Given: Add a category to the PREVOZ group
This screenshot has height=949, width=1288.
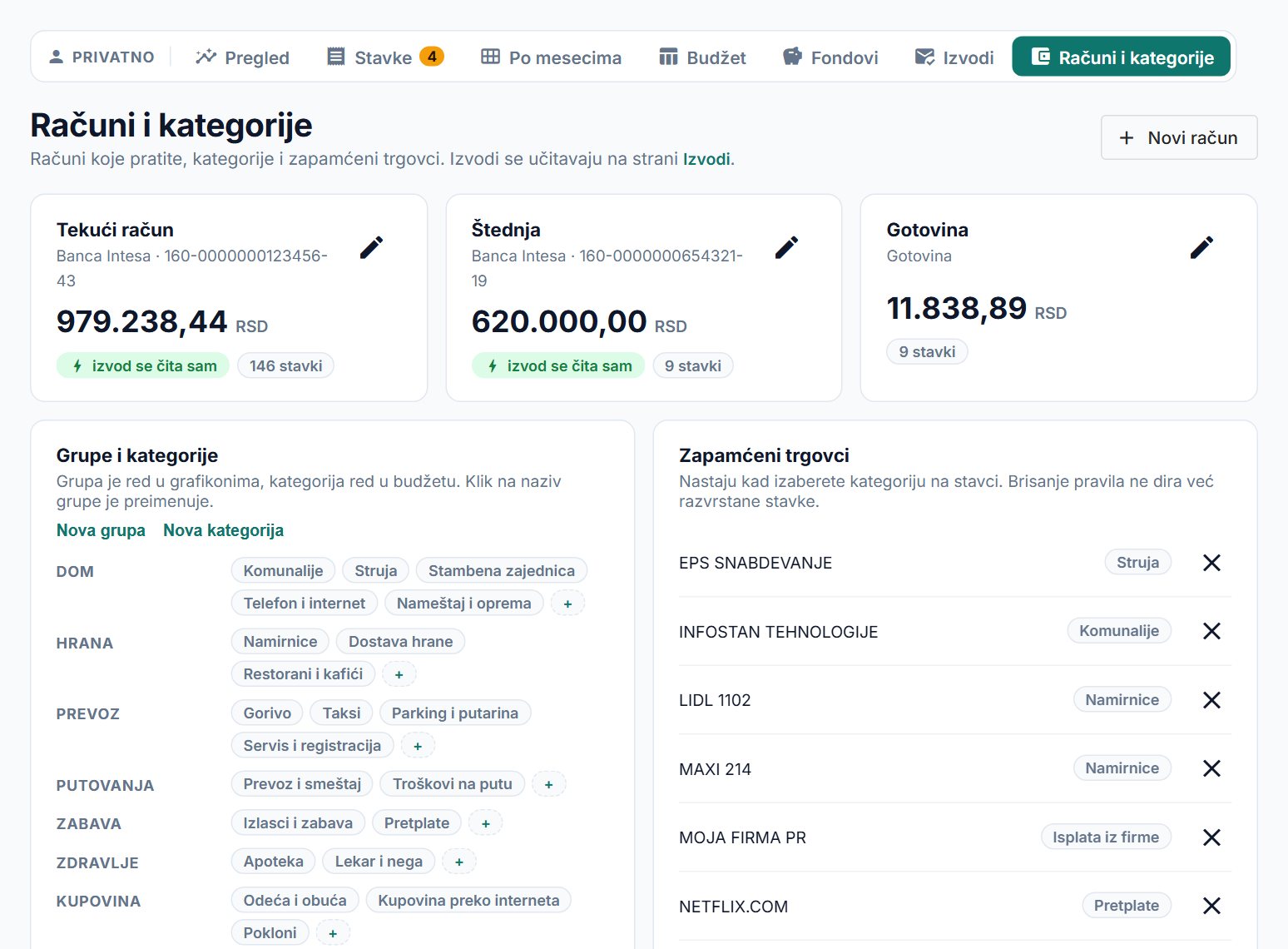Looking at the screenshot, I should point(418,746).
